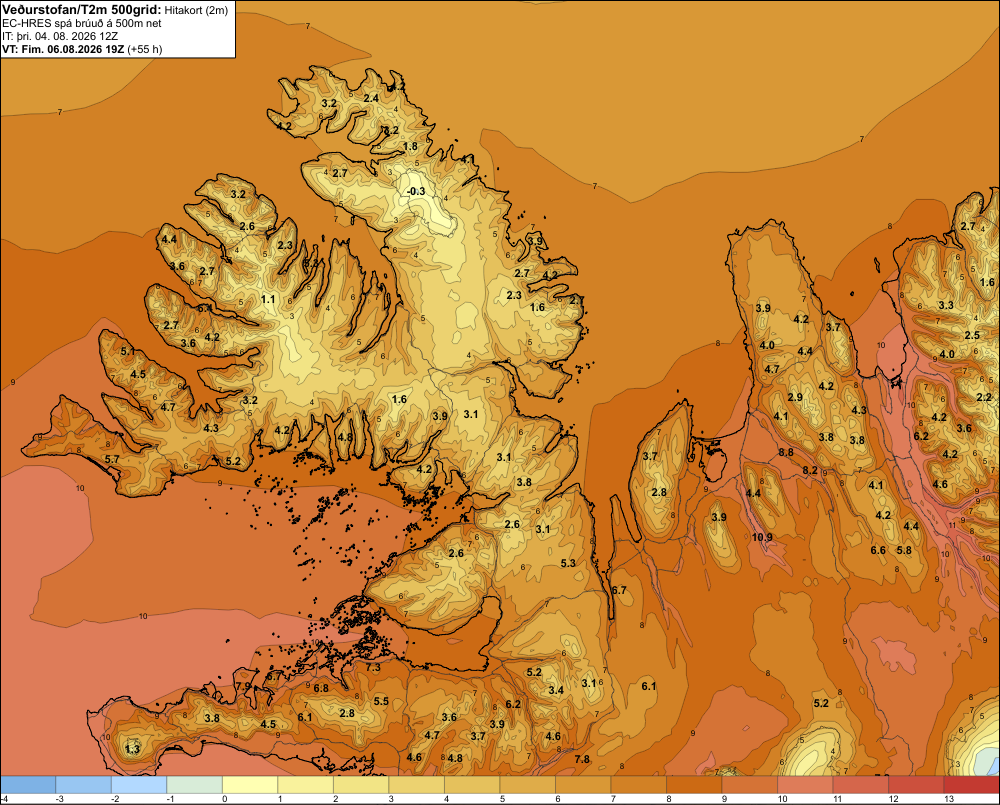Click the -0.3 temperature label on the map
This screenshot has height=805, width=1000.
point(416,191)
